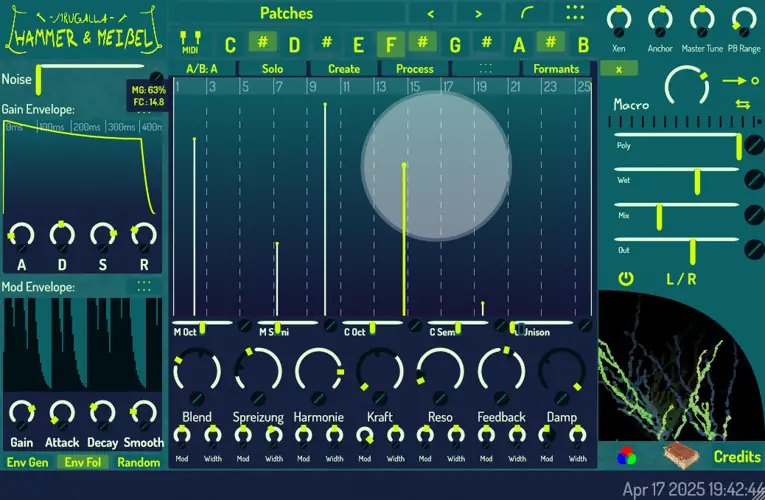
Task: Enable the Solo mode toggle
Action: pyautogui.click(x=272, y=69)
